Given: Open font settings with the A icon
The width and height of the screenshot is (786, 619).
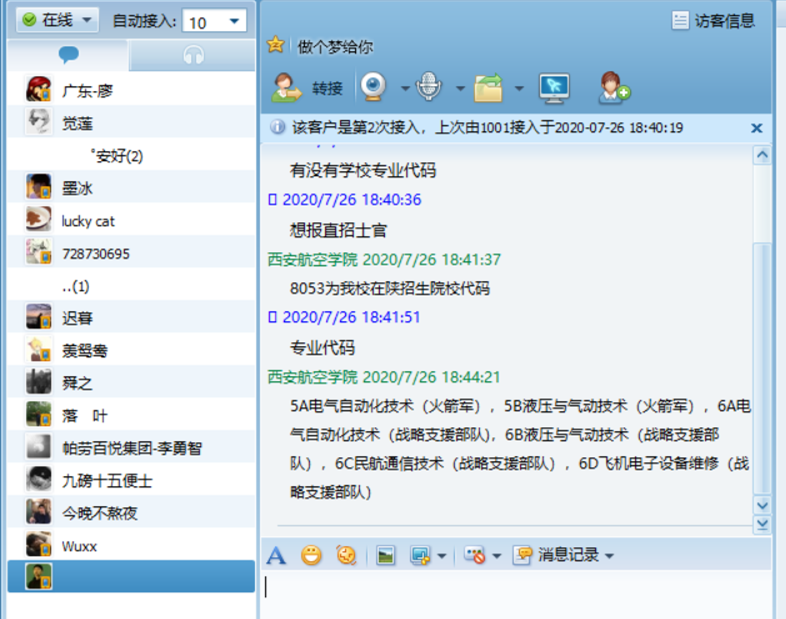Looking at the screenshot, I should point(277,556).
